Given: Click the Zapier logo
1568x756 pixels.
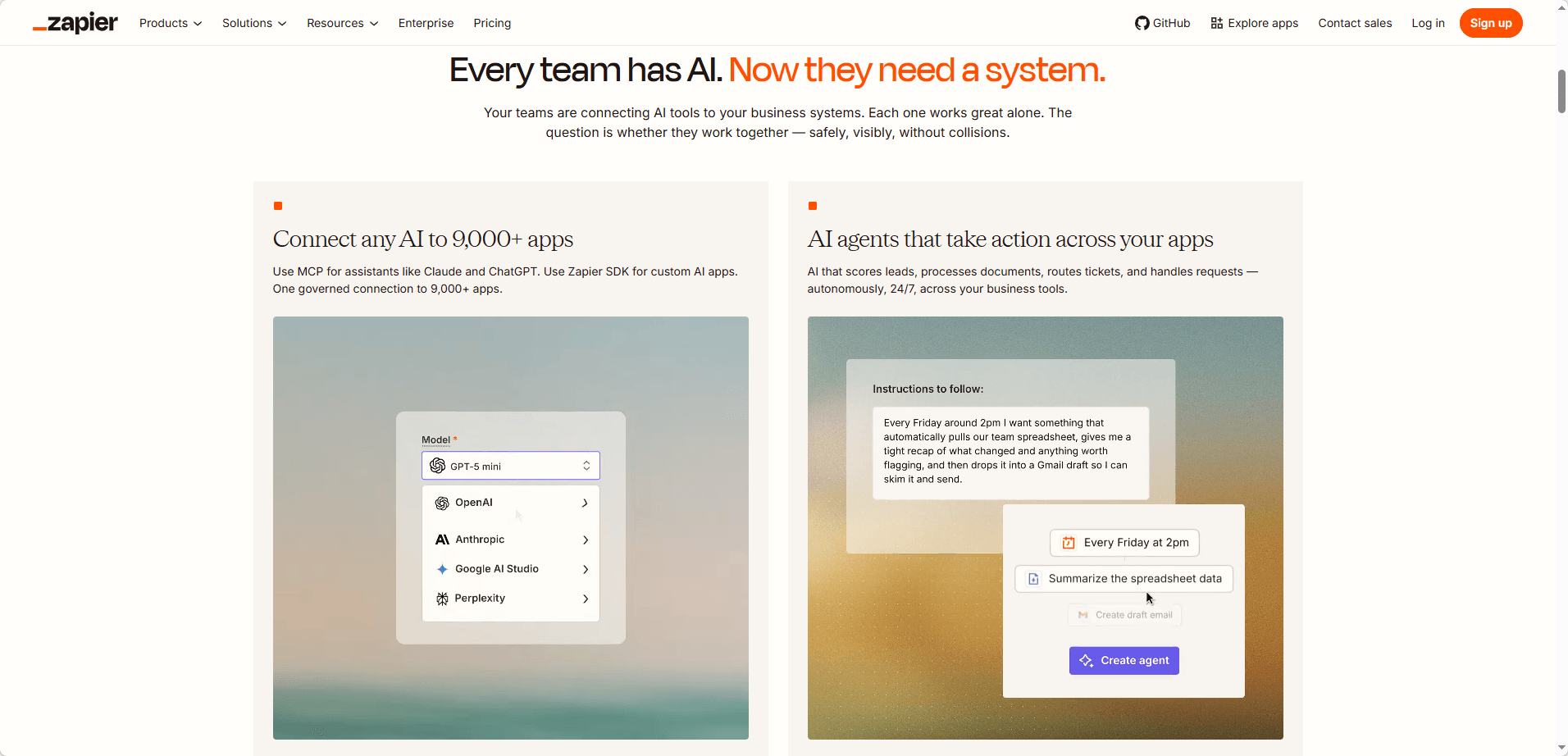Looking at the screenshot, I should (x=75, y=23).
